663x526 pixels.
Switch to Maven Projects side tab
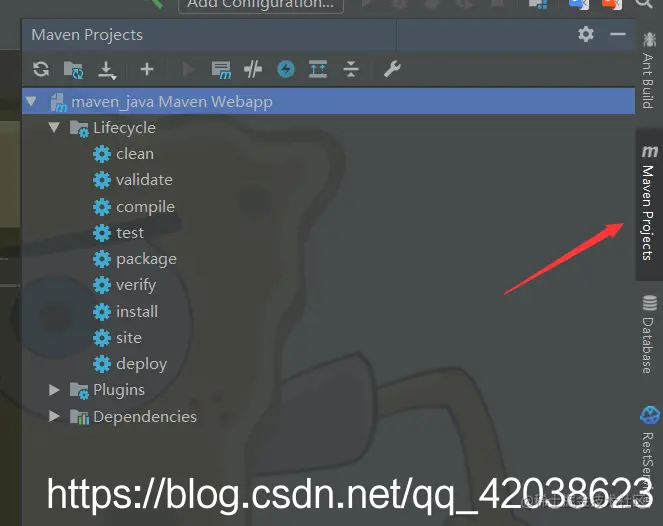(x=649, y=204)
